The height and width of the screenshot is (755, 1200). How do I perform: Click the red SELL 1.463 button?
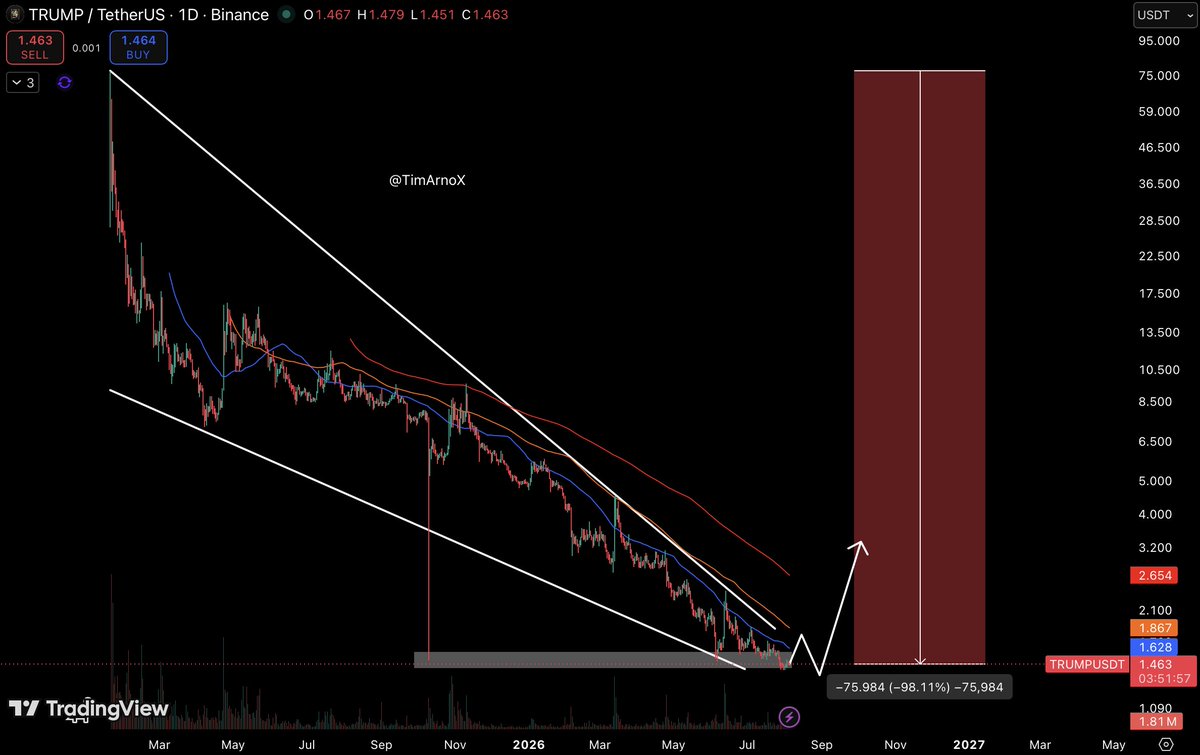[35, 48]
